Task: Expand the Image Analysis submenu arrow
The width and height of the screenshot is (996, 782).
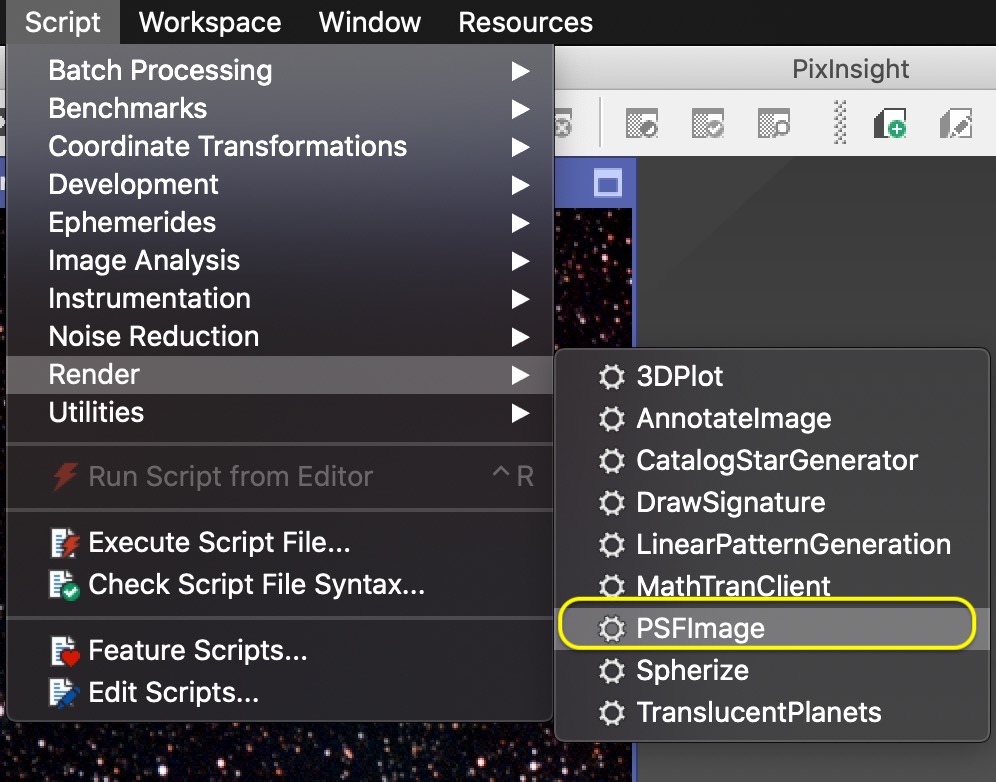Action: pos(519,261)
